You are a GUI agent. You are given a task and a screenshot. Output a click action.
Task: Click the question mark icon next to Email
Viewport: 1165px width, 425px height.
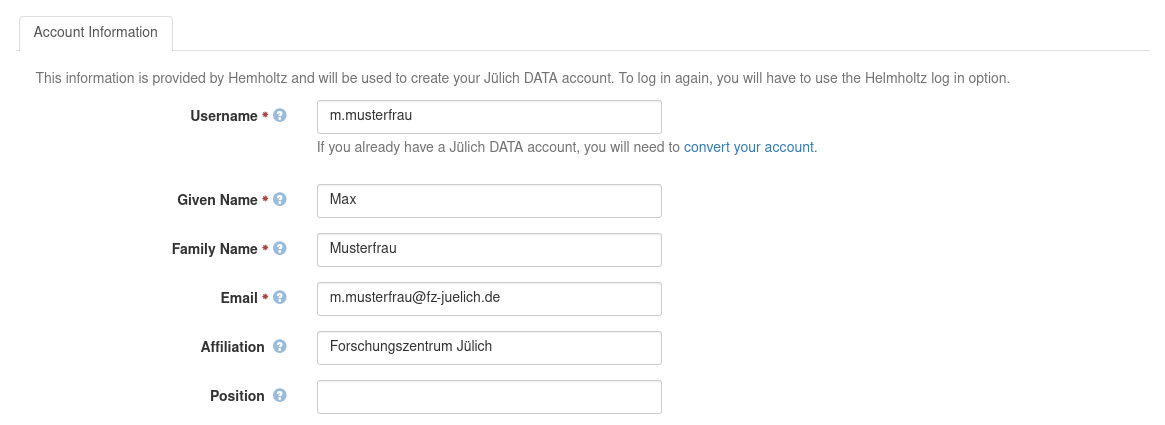click(x=279, y=298)
